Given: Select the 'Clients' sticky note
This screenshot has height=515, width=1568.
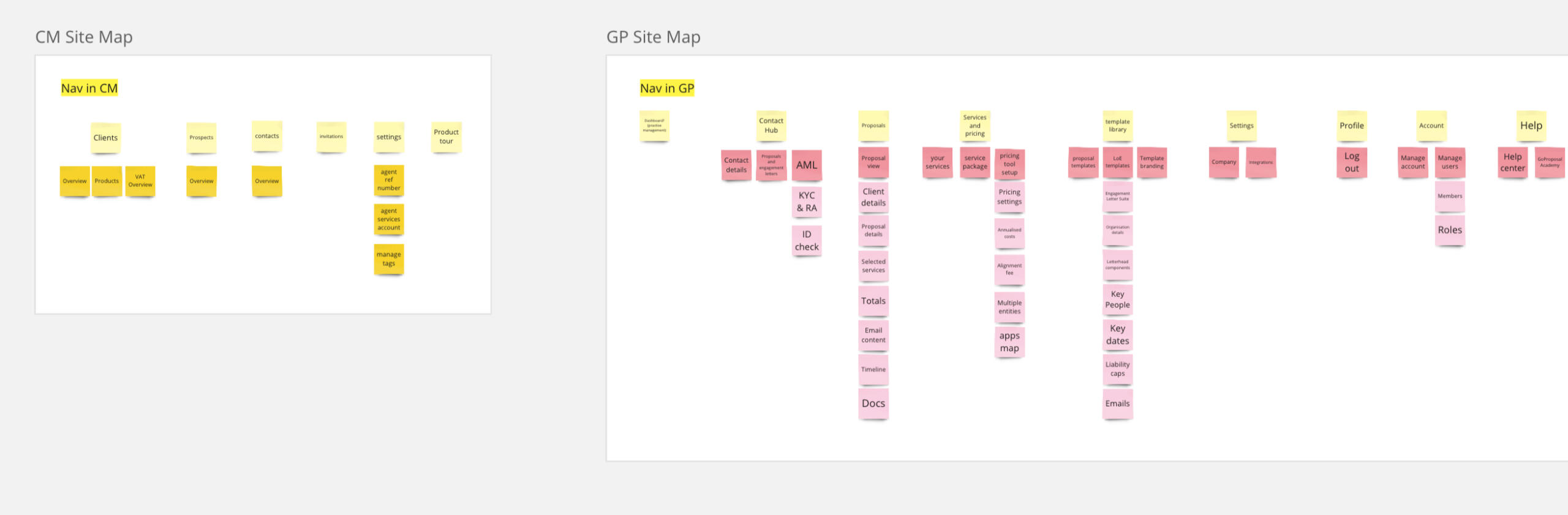Looking at the screenshot, I should coord(105,138).
